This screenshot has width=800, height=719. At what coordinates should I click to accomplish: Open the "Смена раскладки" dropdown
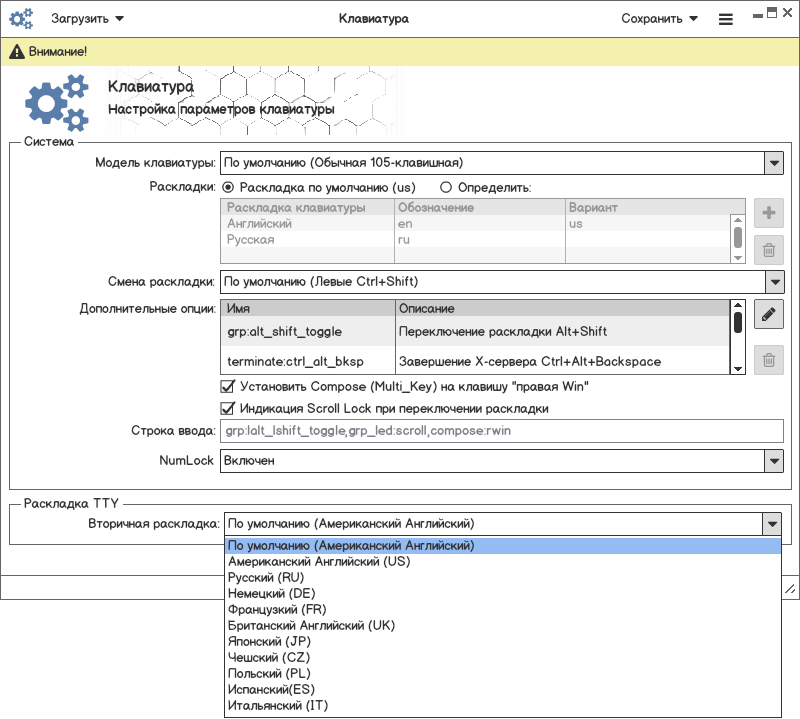(773, 281)
